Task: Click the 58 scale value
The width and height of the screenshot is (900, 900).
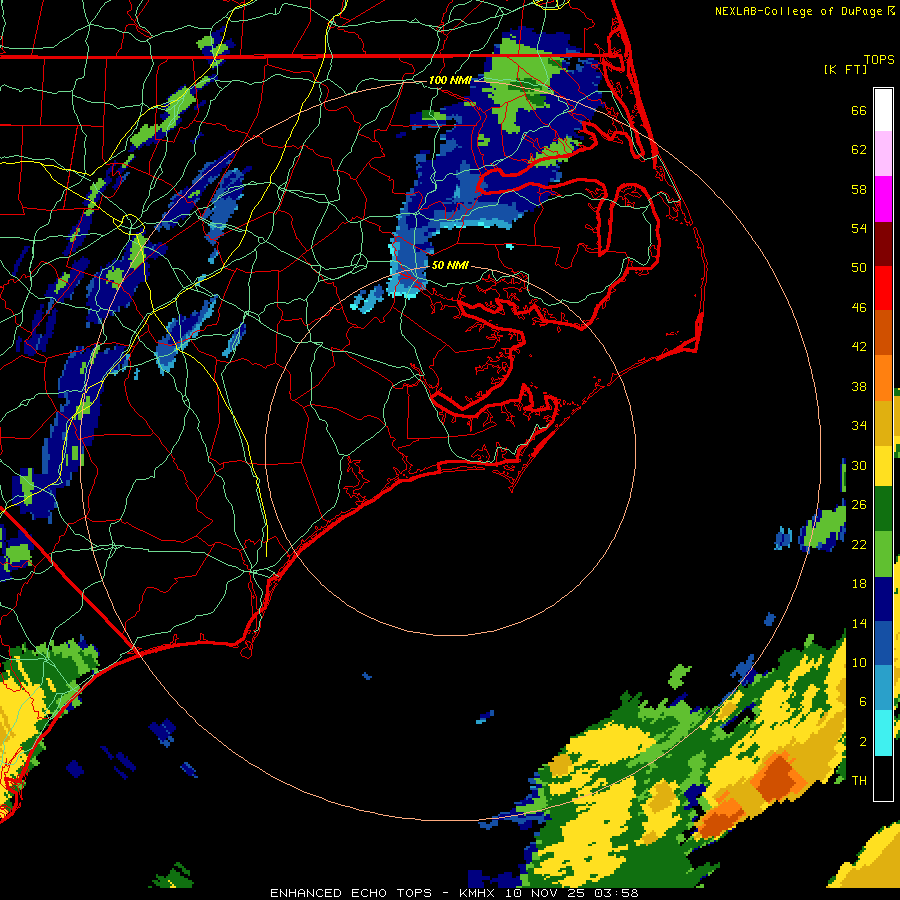Action: (859, 189)
